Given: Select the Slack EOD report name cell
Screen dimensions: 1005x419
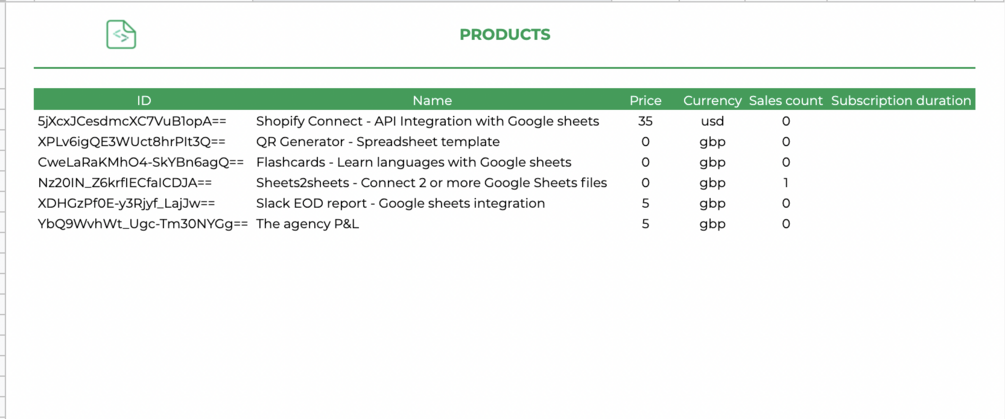Looking at the screenshot, I should 400,203.
